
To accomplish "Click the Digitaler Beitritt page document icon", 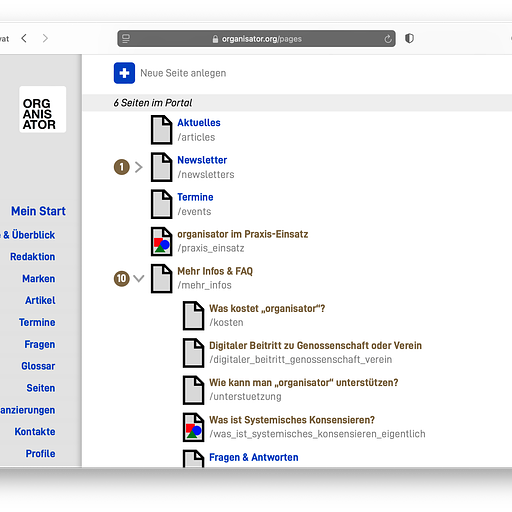I will coord(194,353).
